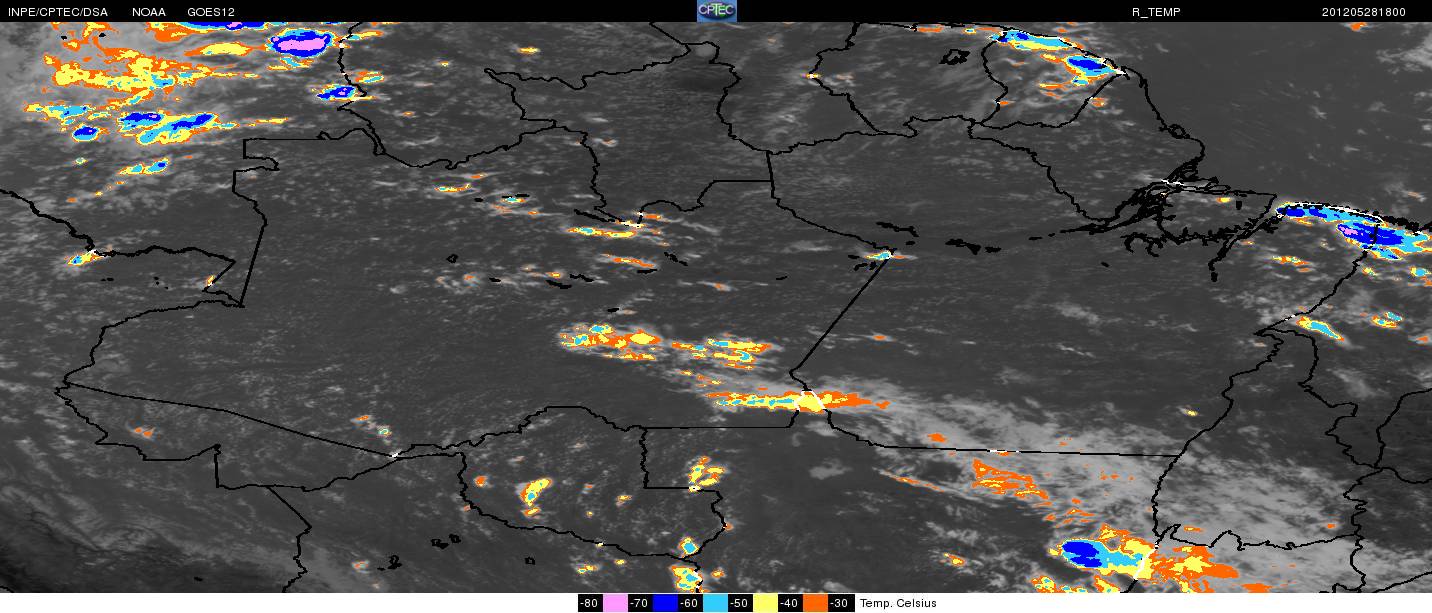Click the 'GOES12' satellite label
This screenshot has height=613, width=1432.
(x=211, y=12)
